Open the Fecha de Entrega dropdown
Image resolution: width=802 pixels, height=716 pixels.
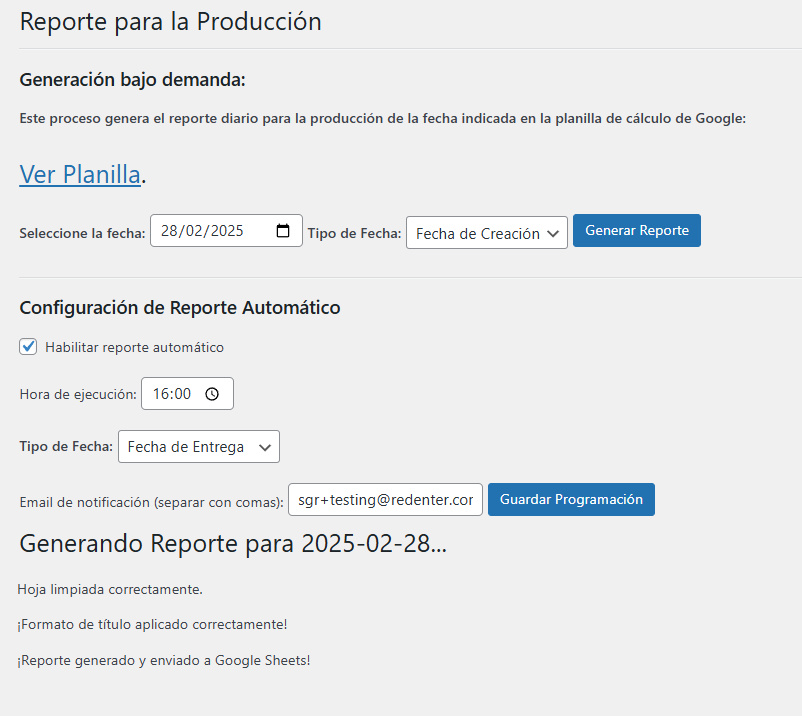pyautogui.click(x=198, y=447)
